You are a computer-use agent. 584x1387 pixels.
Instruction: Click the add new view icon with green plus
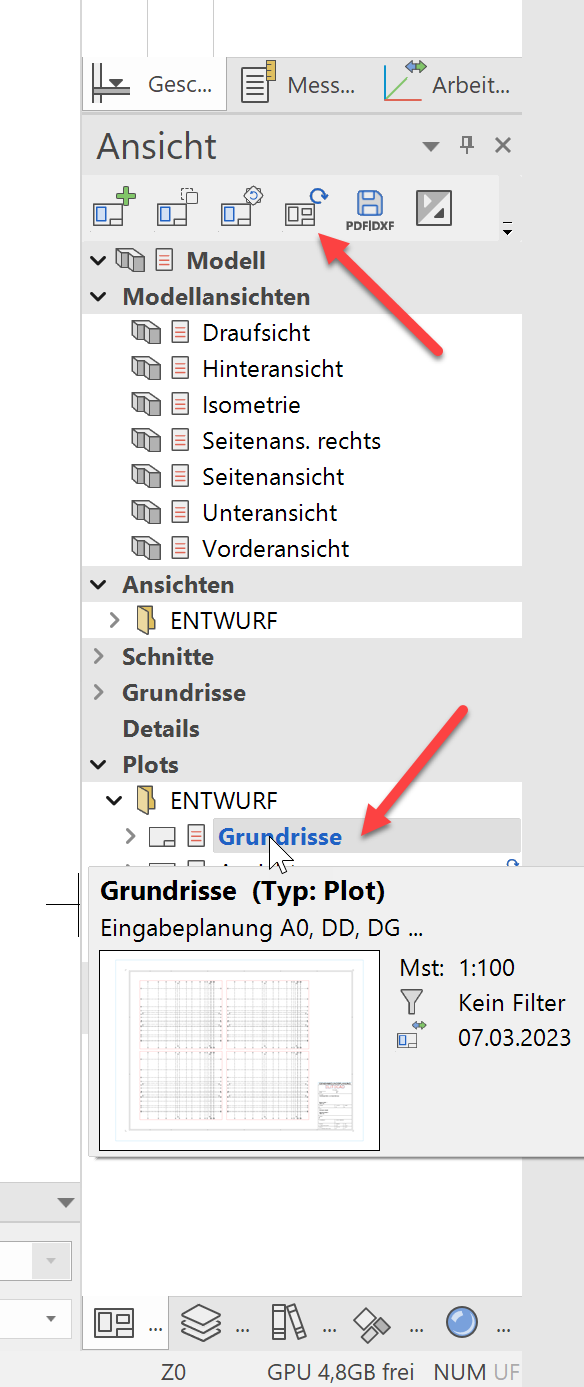114,207
